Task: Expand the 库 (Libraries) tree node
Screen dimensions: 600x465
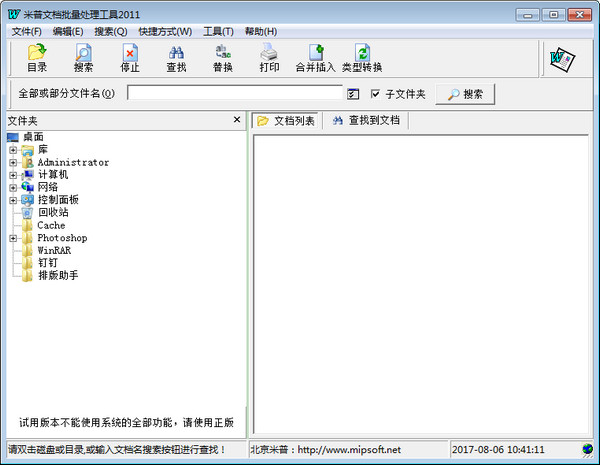Action: [x=13, y=150]
